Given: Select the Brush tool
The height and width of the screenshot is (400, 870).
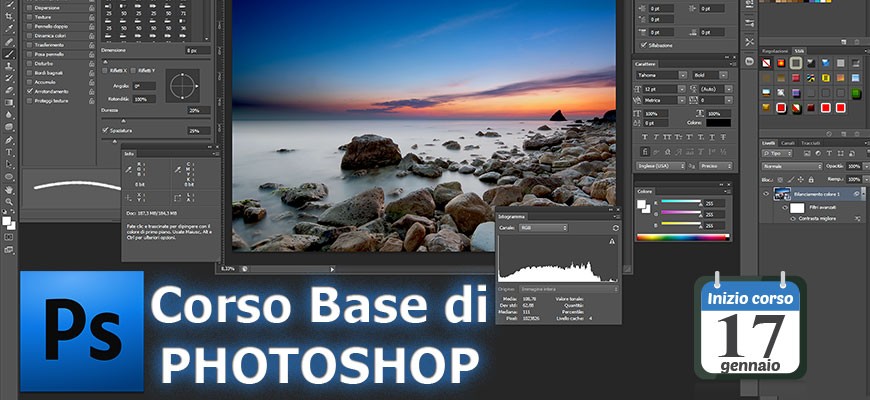Looking at the screenshot, I should pyautogui.click(x=9, y=54).
